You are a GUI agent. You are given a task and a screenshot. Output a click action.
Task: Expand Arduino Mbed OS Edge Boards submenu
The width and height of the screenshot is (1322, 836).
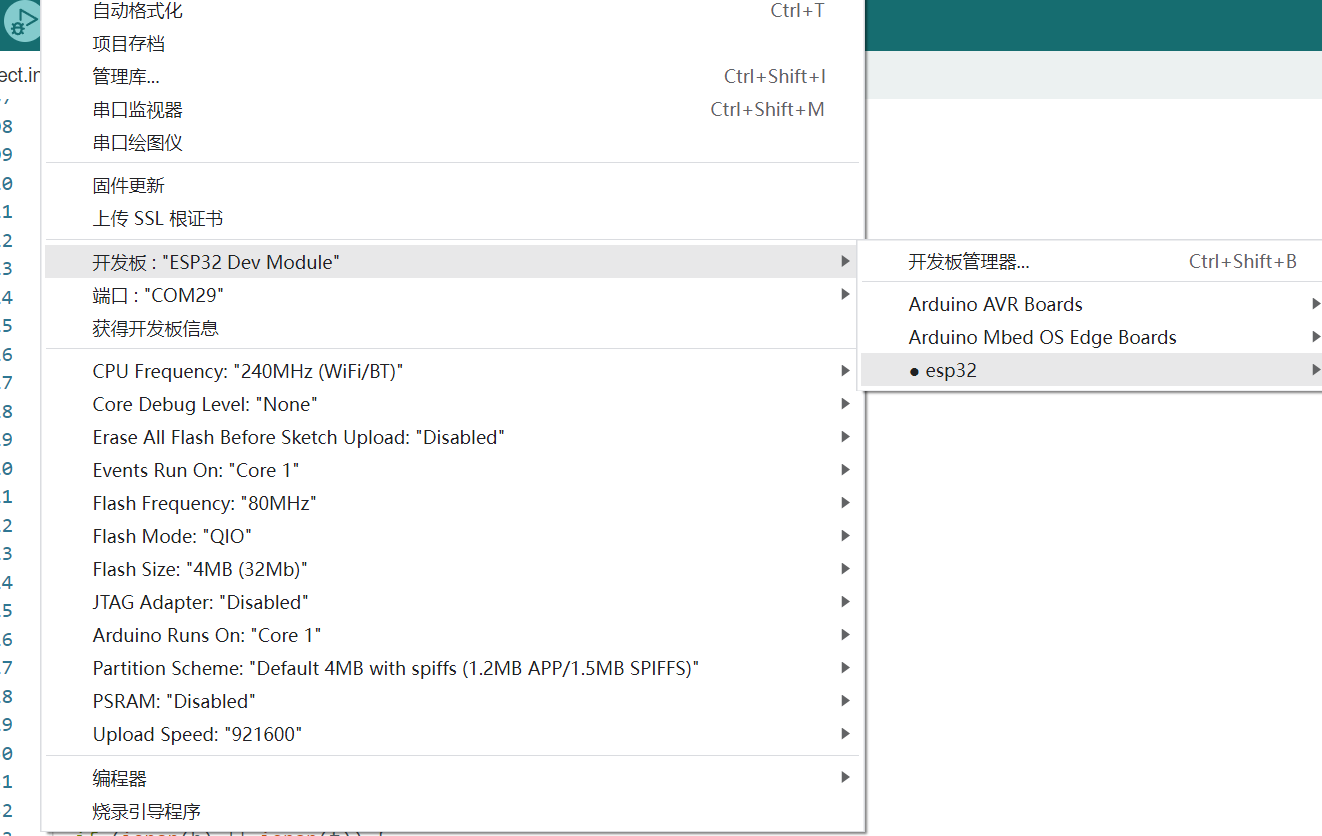pos(1091,337)
